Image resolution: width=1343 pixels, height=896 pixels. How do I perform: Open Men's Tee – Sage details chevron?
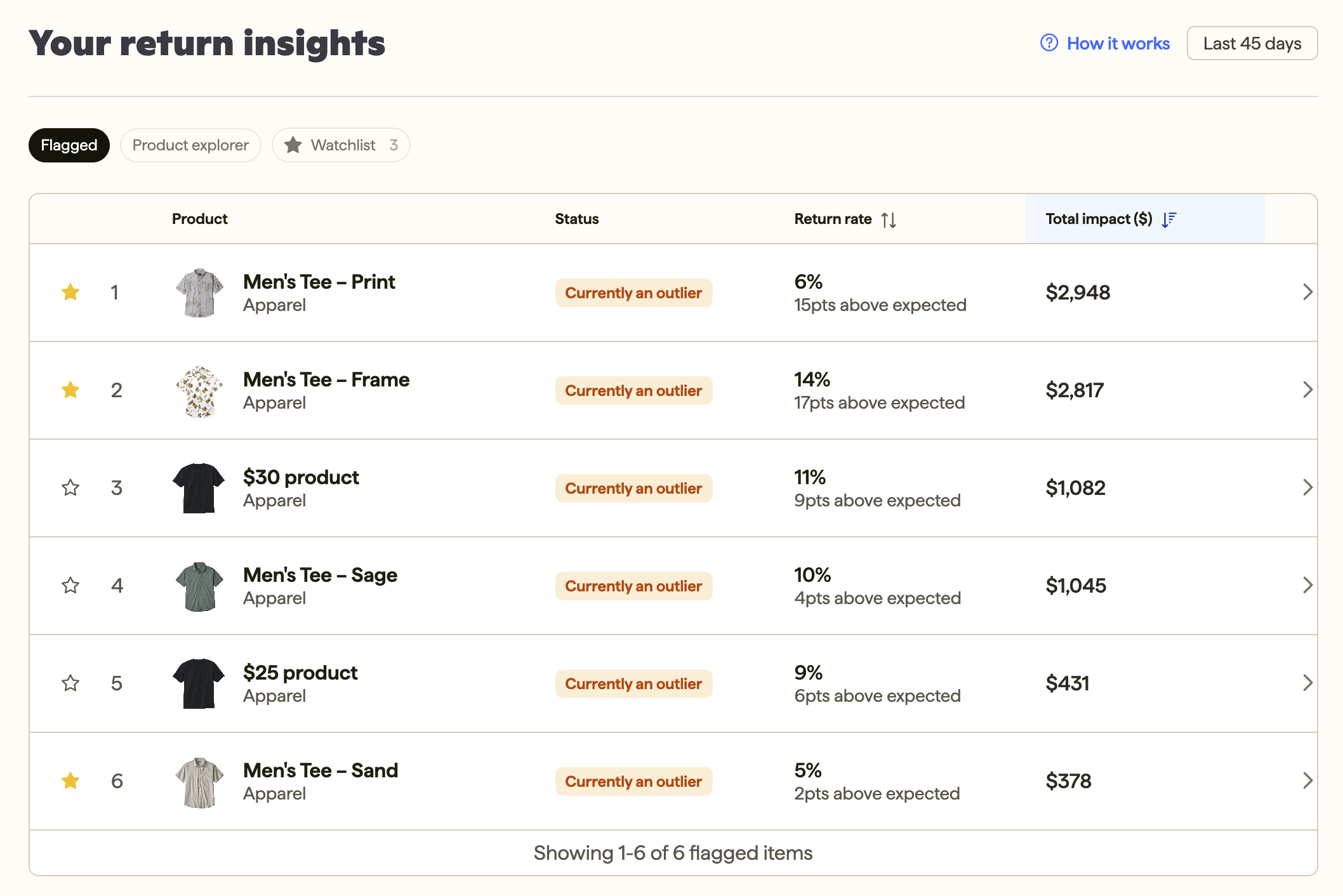[x=1307, y=585]
